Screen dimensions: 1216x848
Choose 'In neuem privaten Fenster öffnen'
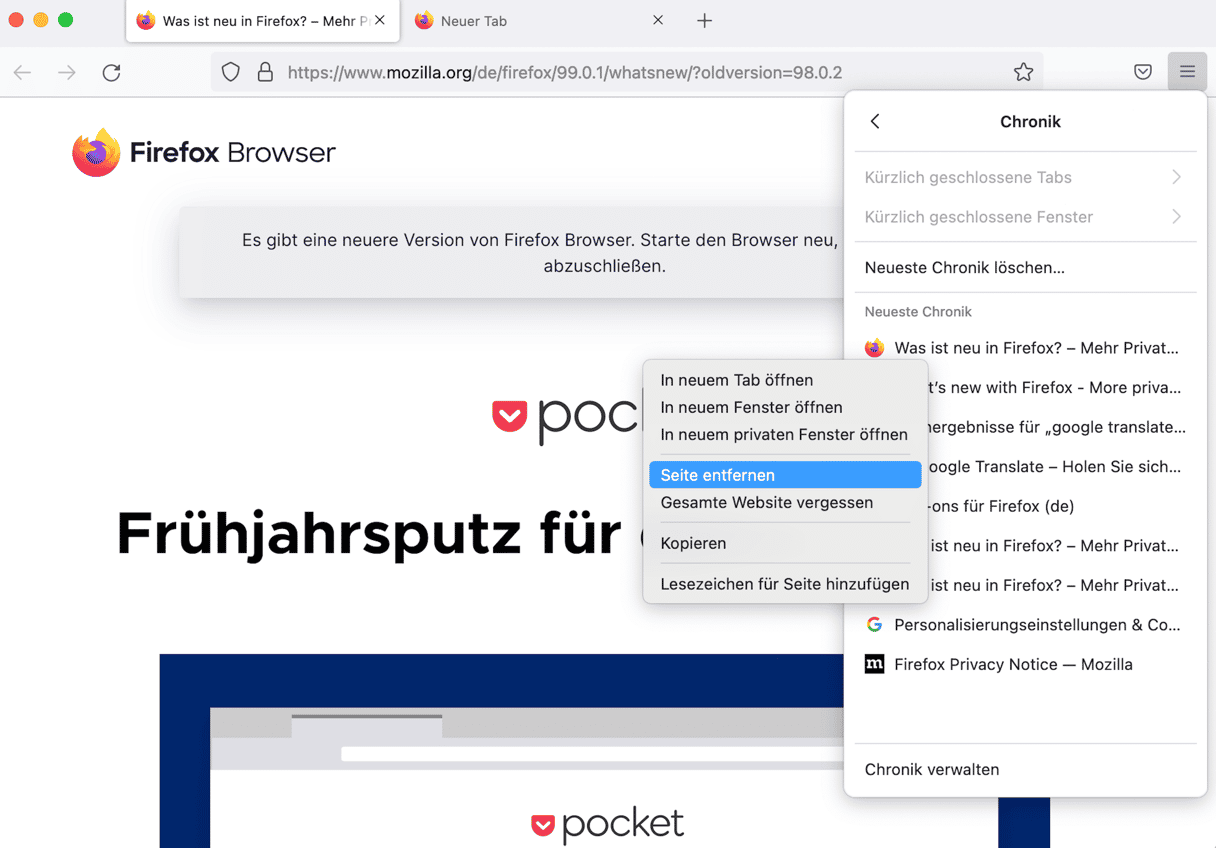(x=785, y=434)
